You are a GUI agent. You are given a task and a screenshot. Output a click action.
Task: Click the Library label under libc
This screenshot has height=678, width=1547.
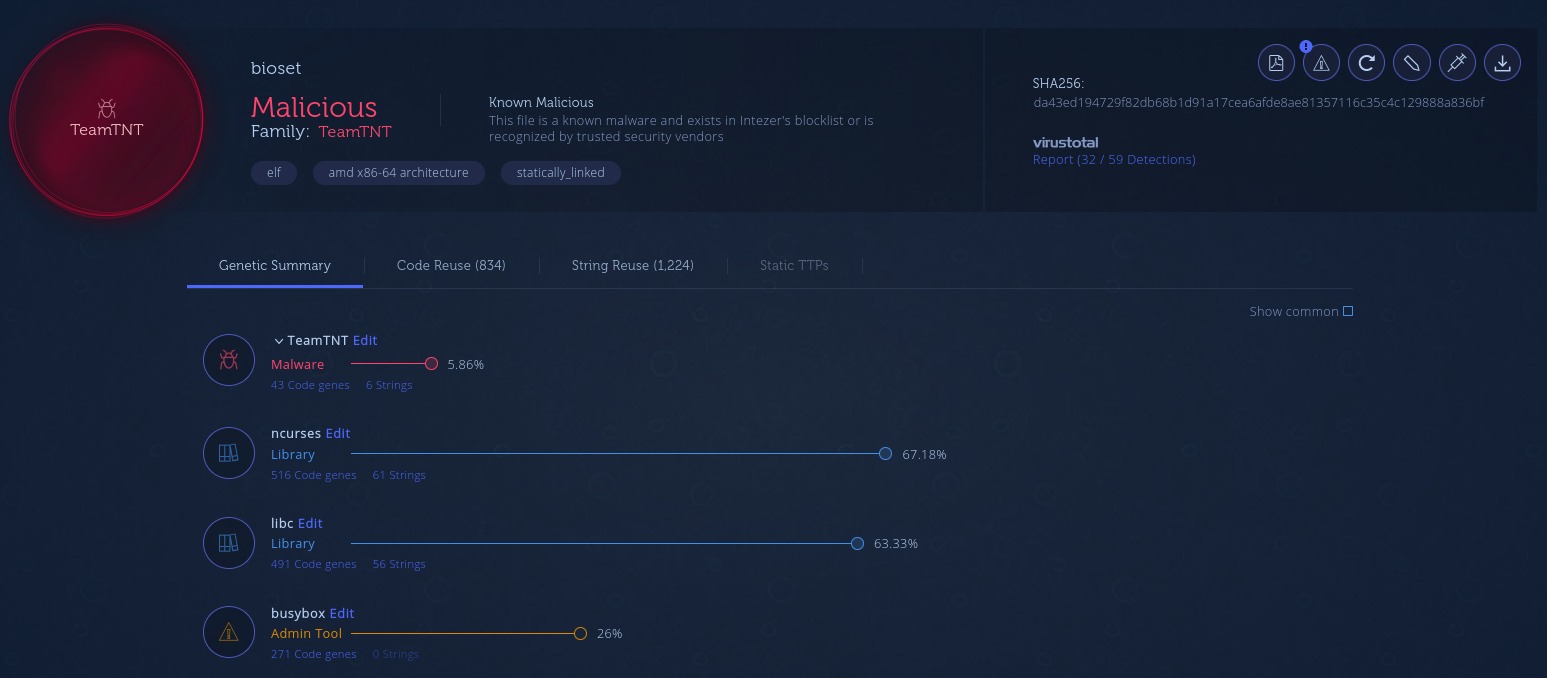293,543
